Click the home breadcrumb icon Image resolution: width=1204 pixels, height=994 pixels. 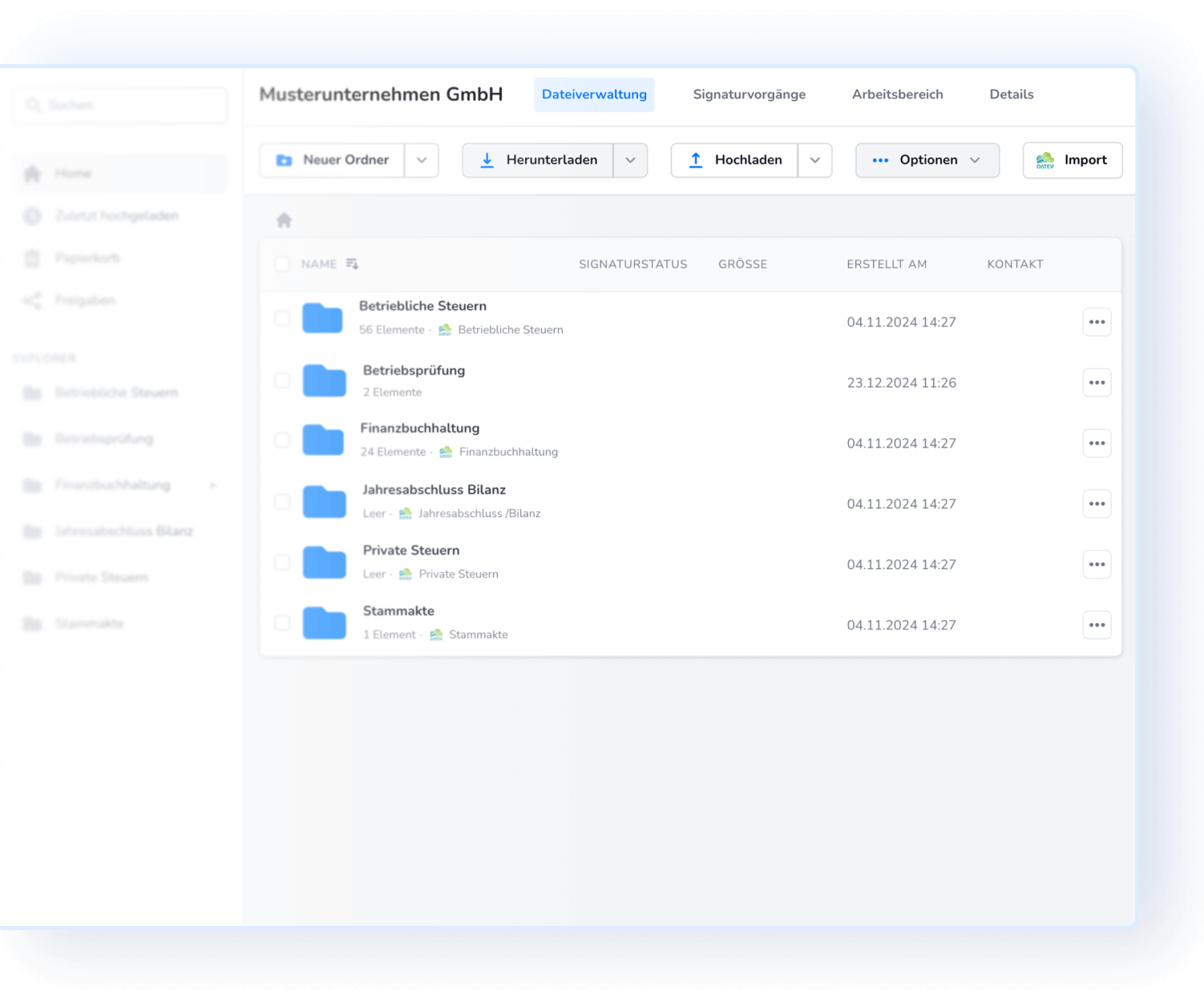click(284, 220)
